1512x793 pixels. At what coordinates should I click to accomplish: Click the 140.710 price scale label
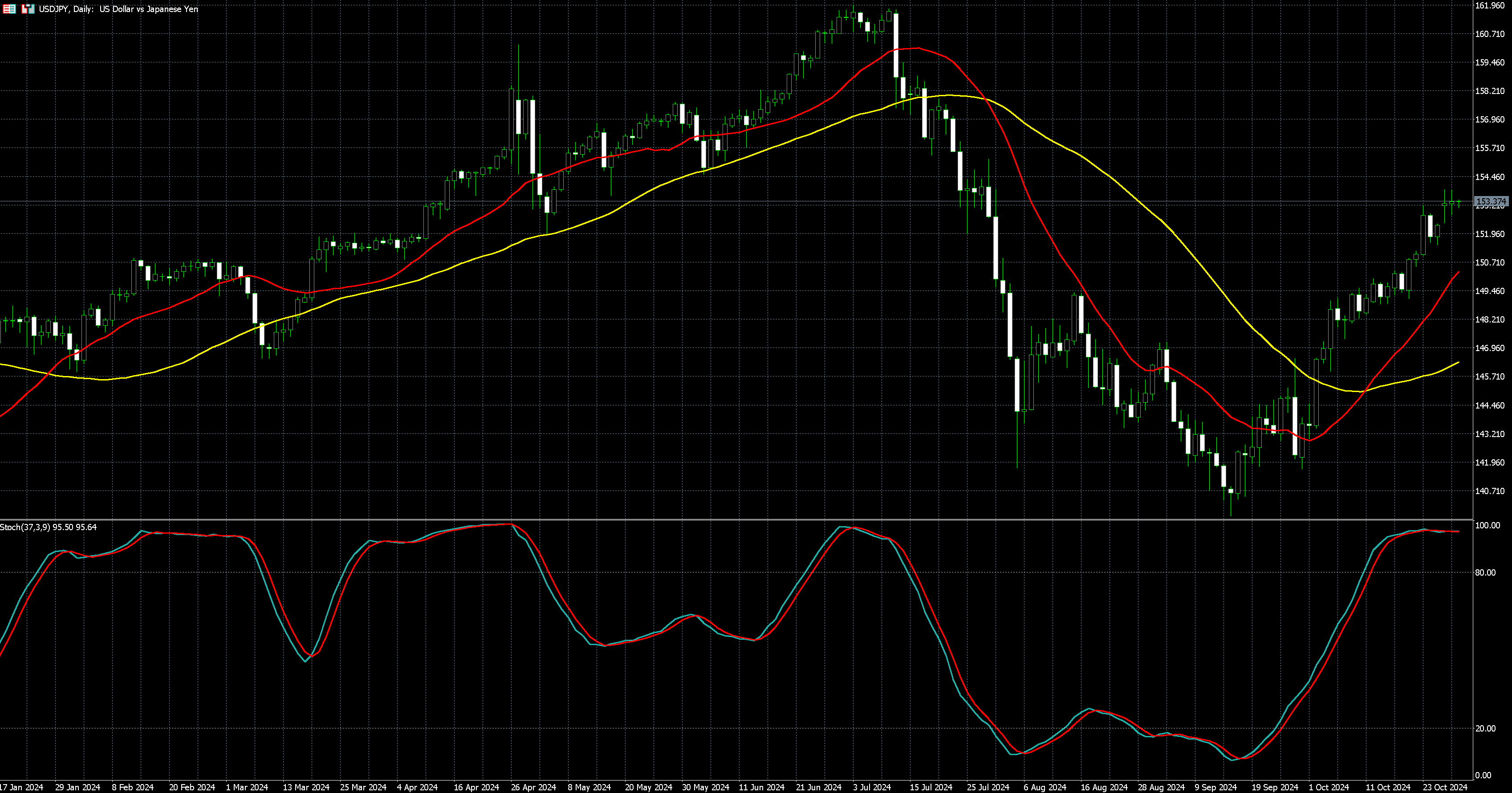tap(1490, 491)
